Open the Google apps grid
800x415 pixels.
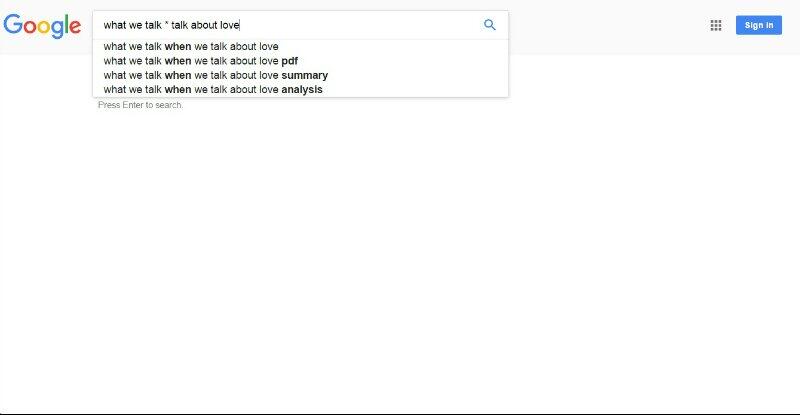pyautogui.click(x=716, y=25)
